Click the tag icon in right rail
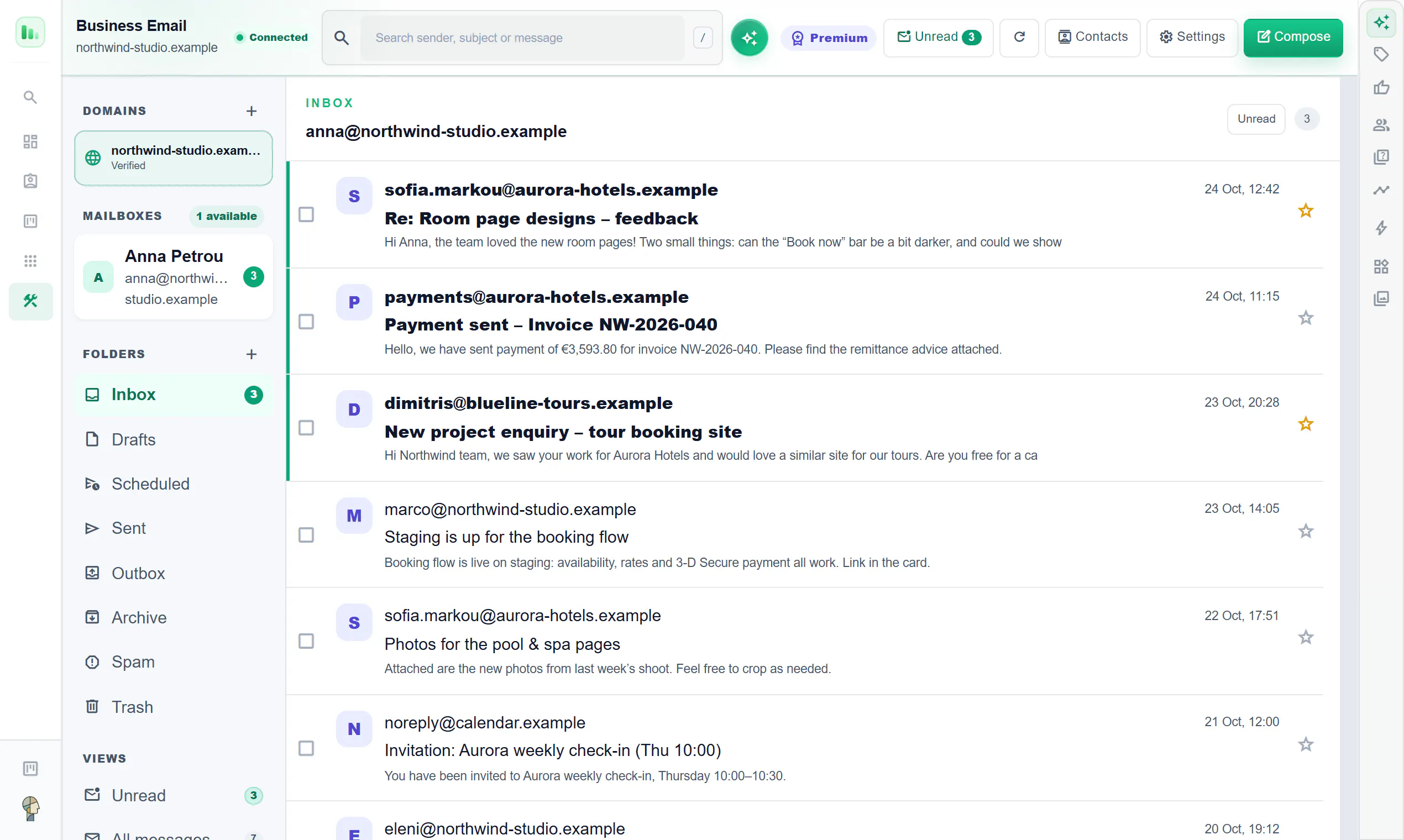Viewport: 1404px width, 840px height. 1381,54
